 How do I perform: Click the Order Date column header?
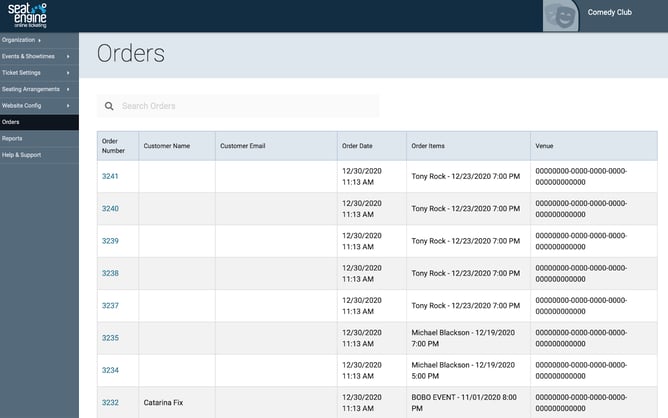pyautogui.click(x=357, y=146)
